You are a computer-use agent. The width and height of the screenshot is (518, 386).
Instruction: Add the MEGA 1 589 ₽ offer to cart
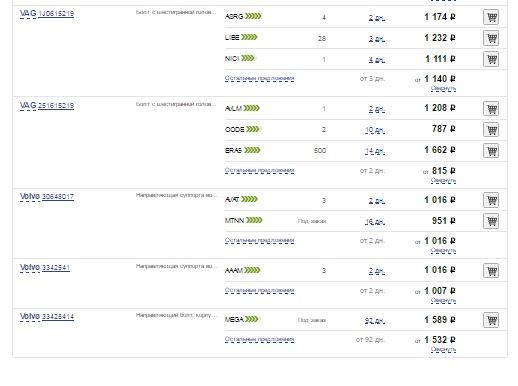coord(491,320)
